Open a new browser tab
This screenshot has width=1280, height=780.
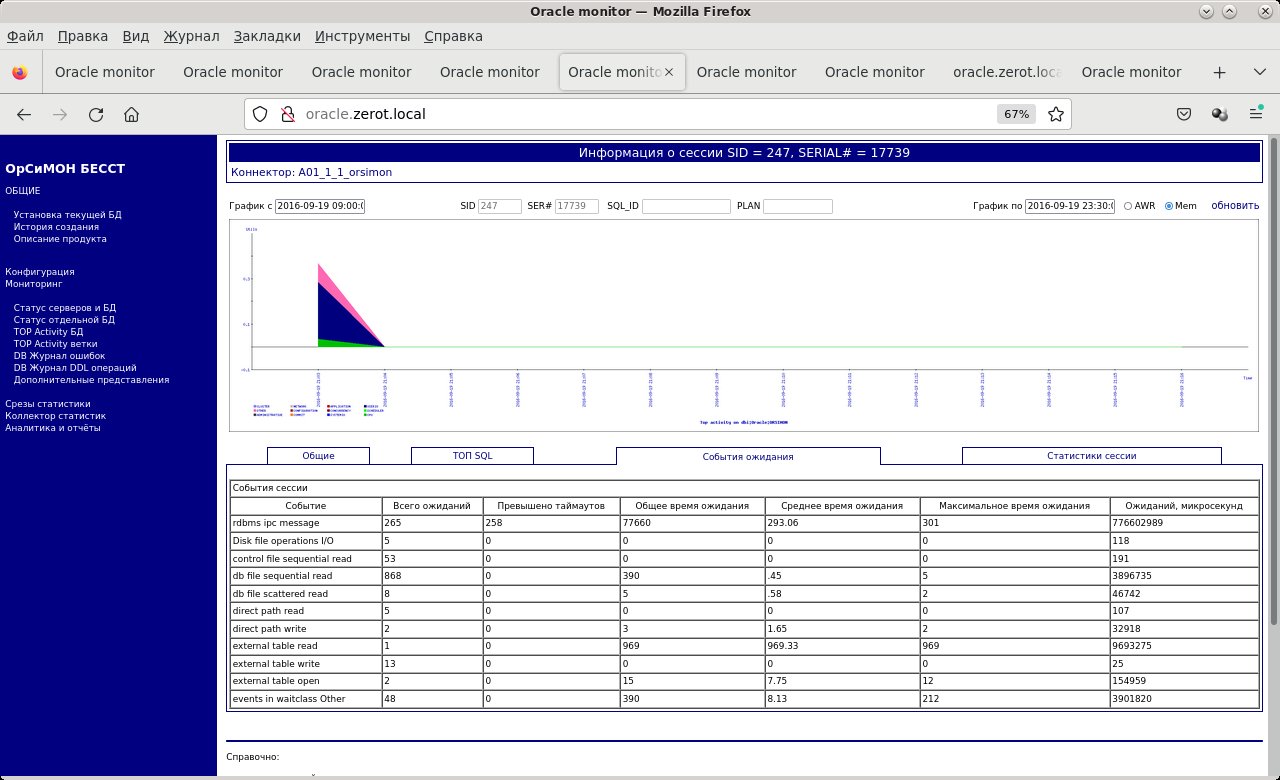[x=1219, y=72]
